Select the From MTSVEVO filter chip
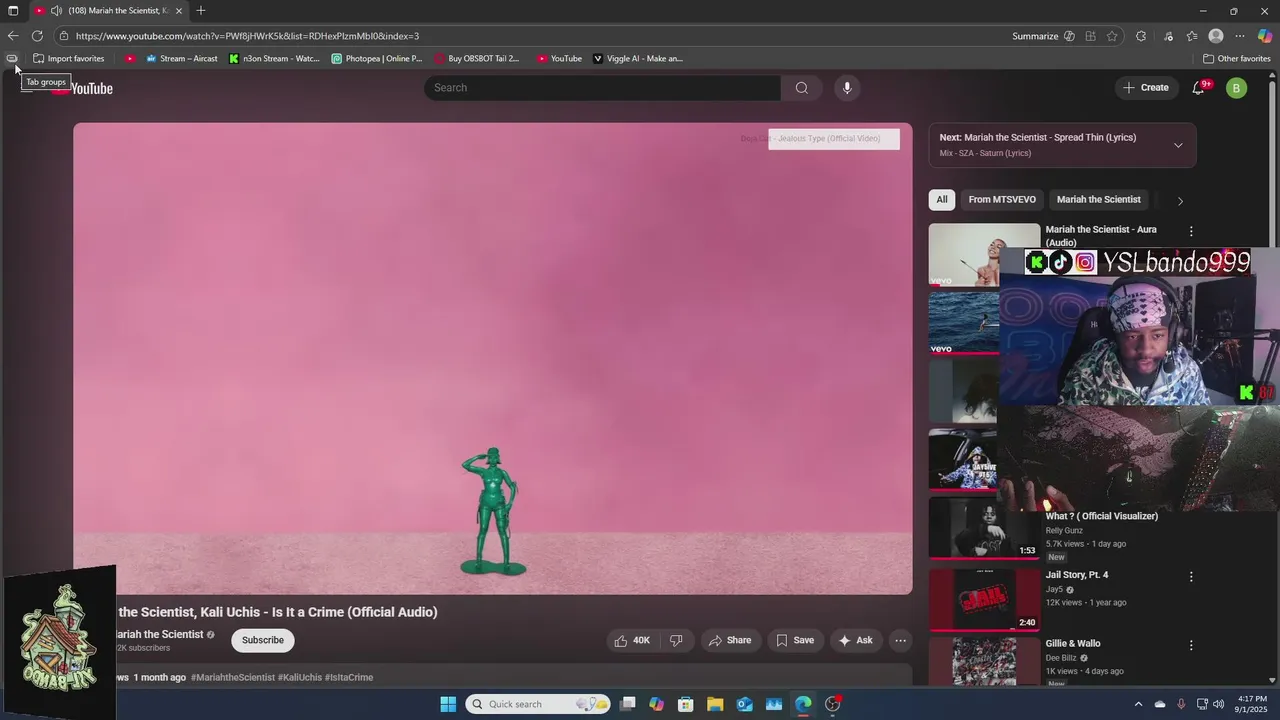This screenshot has width=1280, height=720. [x=1002, y=200]
